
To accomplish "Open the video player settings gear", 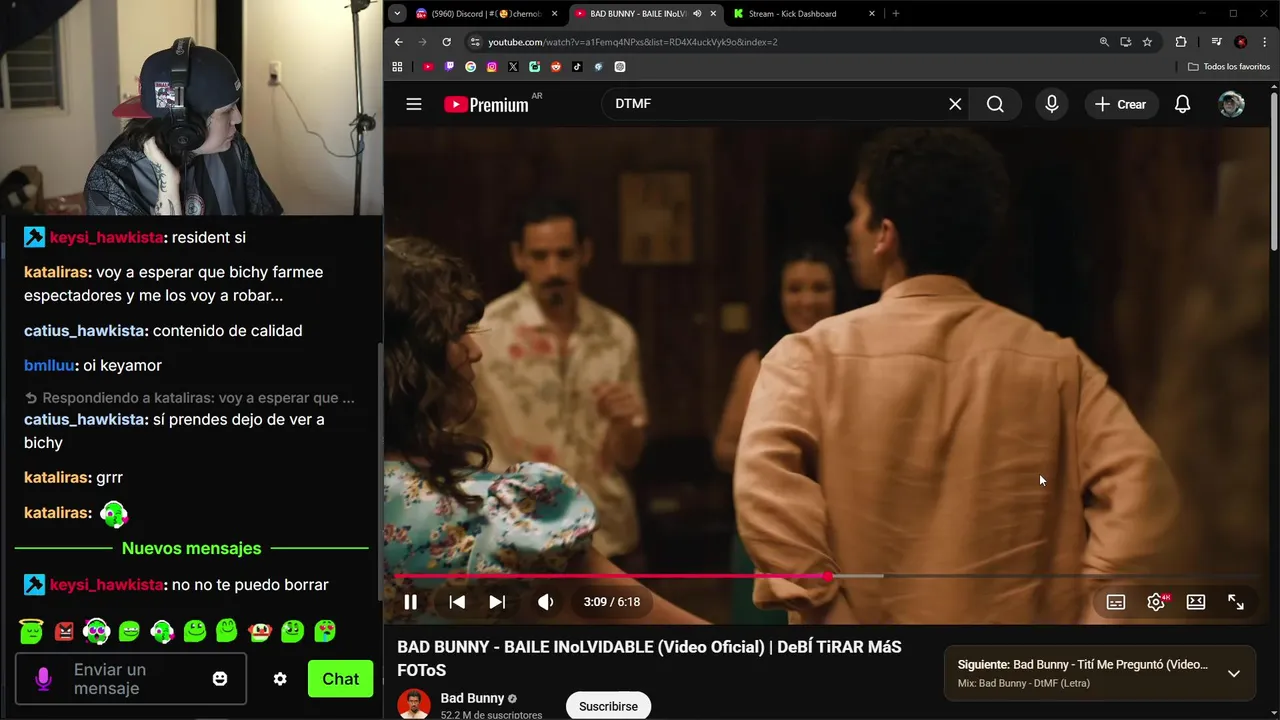I will coord(1156,602).
